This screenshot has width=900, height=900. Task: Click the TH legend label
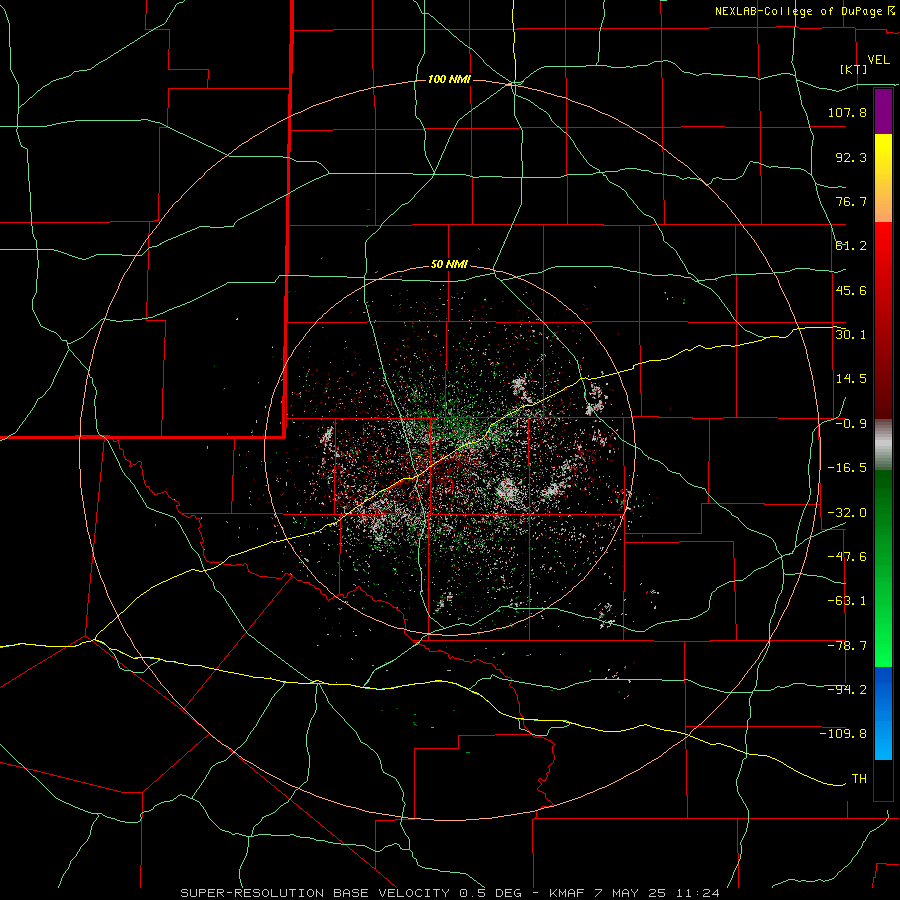(859, 779)
